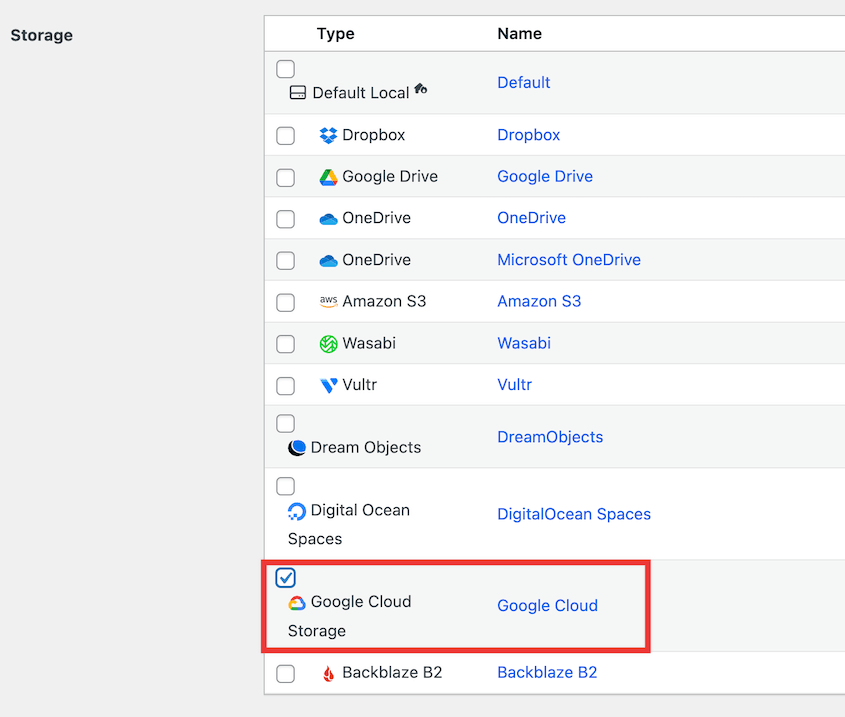Open the Google Cloud link
Screen dimensions: 845x717
[548, 605]
